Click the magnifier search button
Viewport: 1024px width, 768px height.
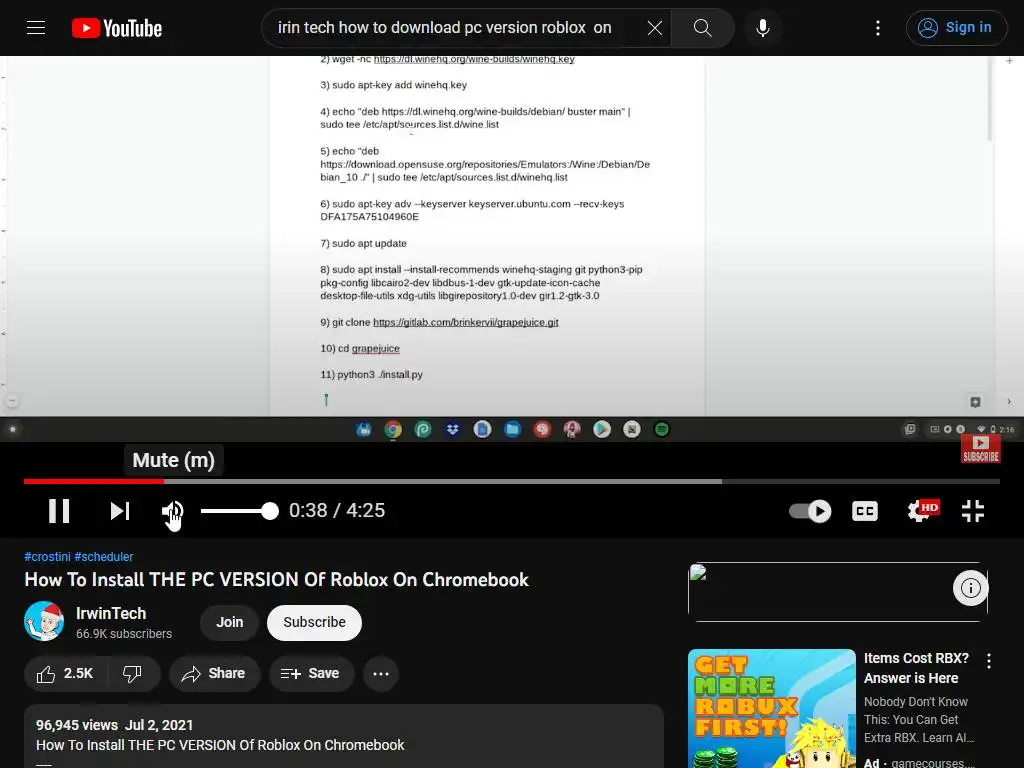[x=703, y=27]
